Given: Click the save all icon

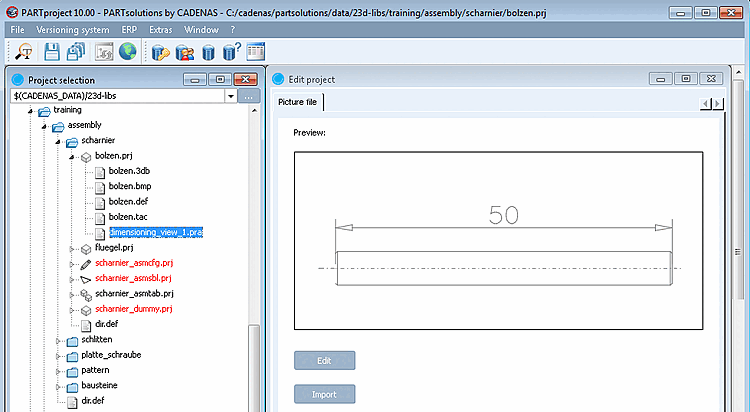Looking at the screenshot, I should tap(76, 52).
